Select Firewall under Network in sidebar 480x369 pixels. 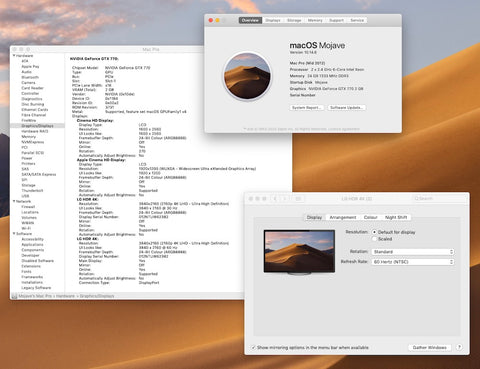click(x=28, y=207)
